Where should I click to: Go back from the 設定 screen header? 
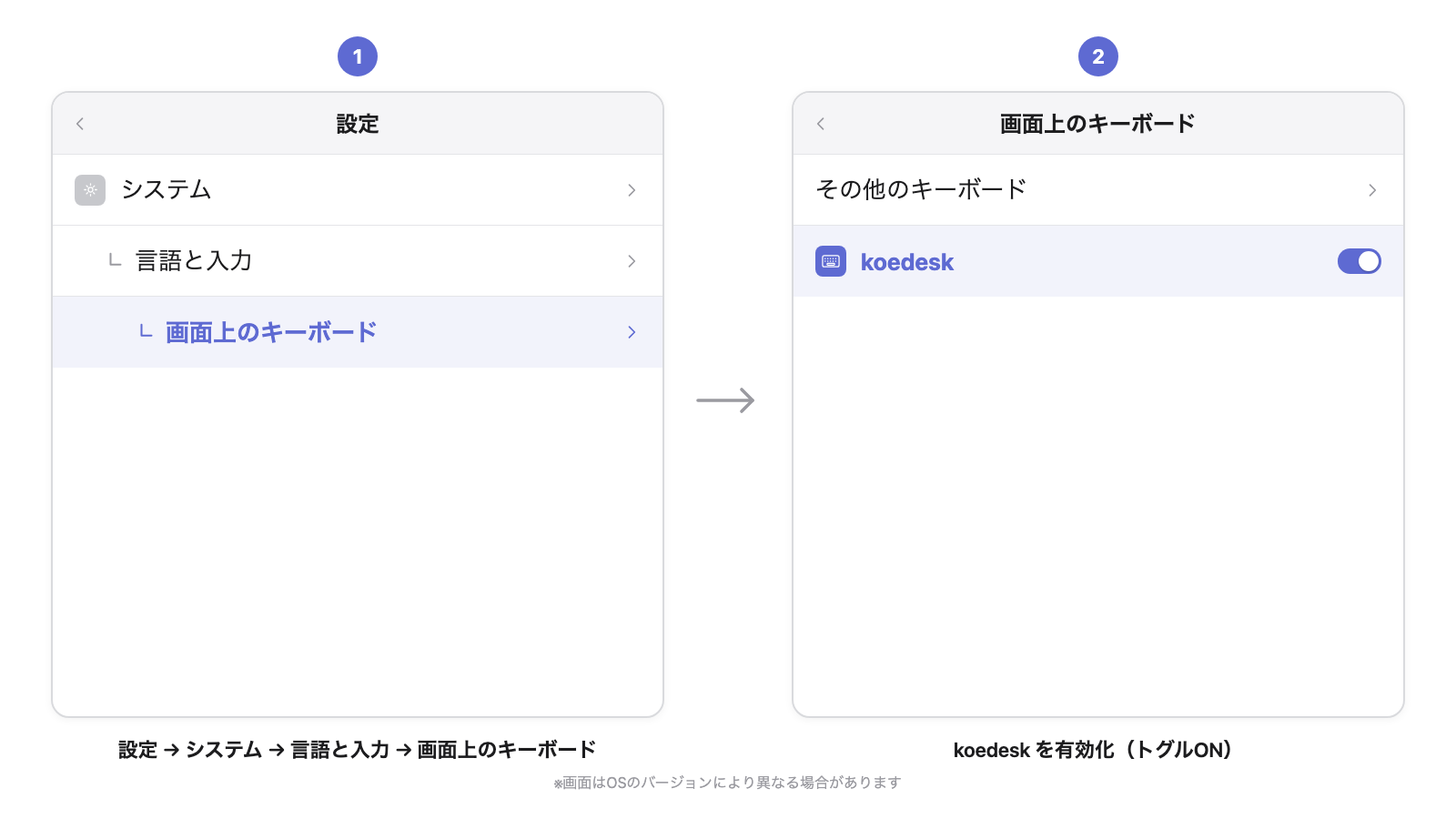pos(80,124)
